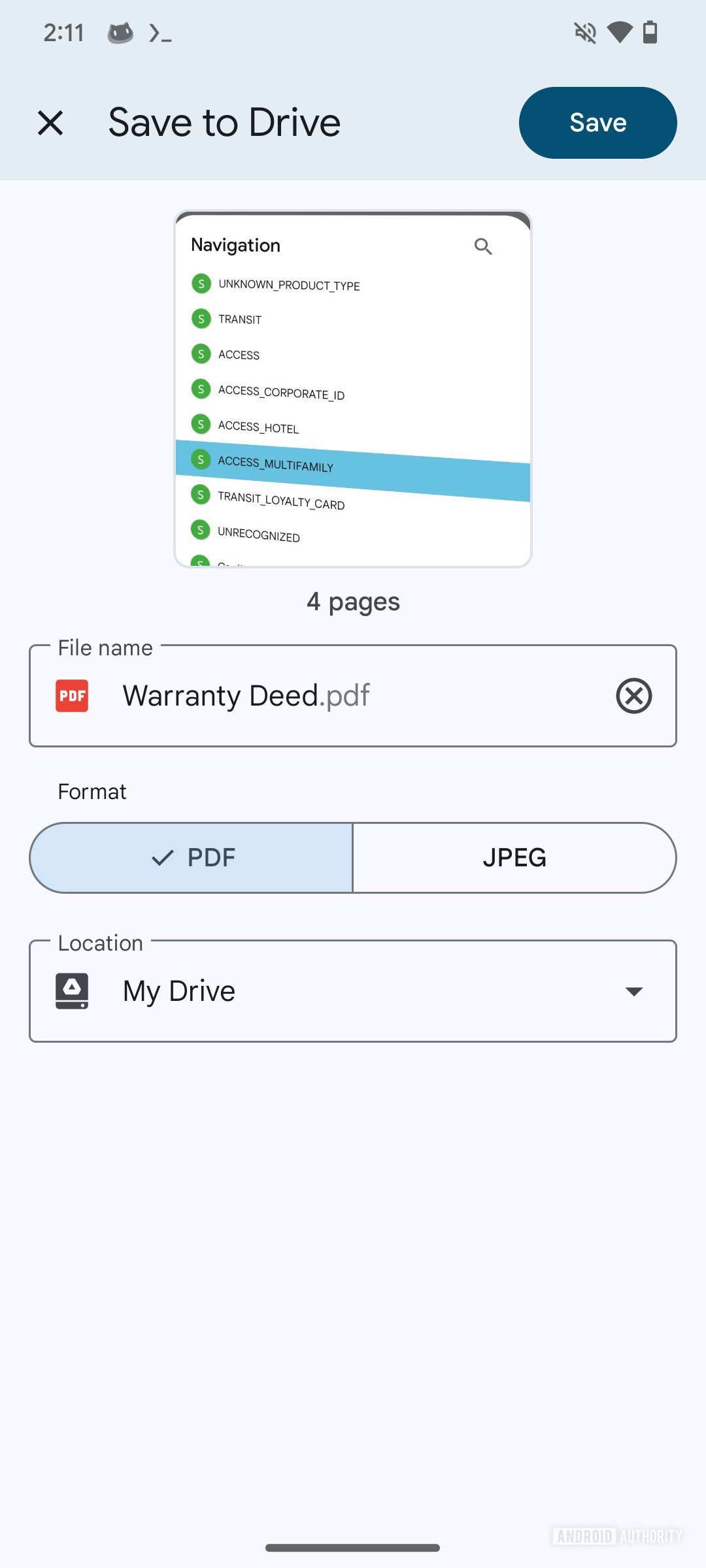Tap the 'Save to Drive' title
Viewport: 706px width, 1568px height.
tap(224, 123)
